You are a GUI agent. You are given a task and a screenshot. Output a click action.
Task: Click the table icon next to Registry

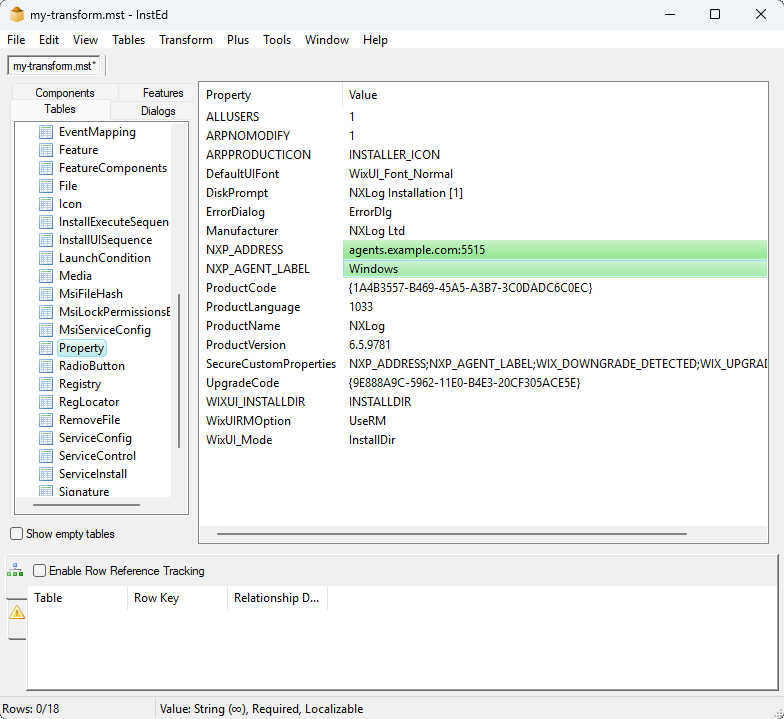pyautogui.click(x=45, y=384)
